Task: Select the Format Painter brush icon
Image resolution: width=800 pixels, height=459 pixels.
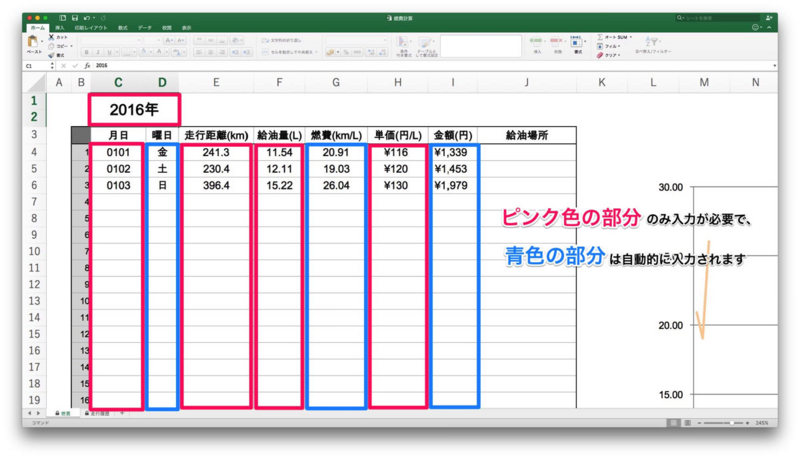Action: (x=52, y=55)
